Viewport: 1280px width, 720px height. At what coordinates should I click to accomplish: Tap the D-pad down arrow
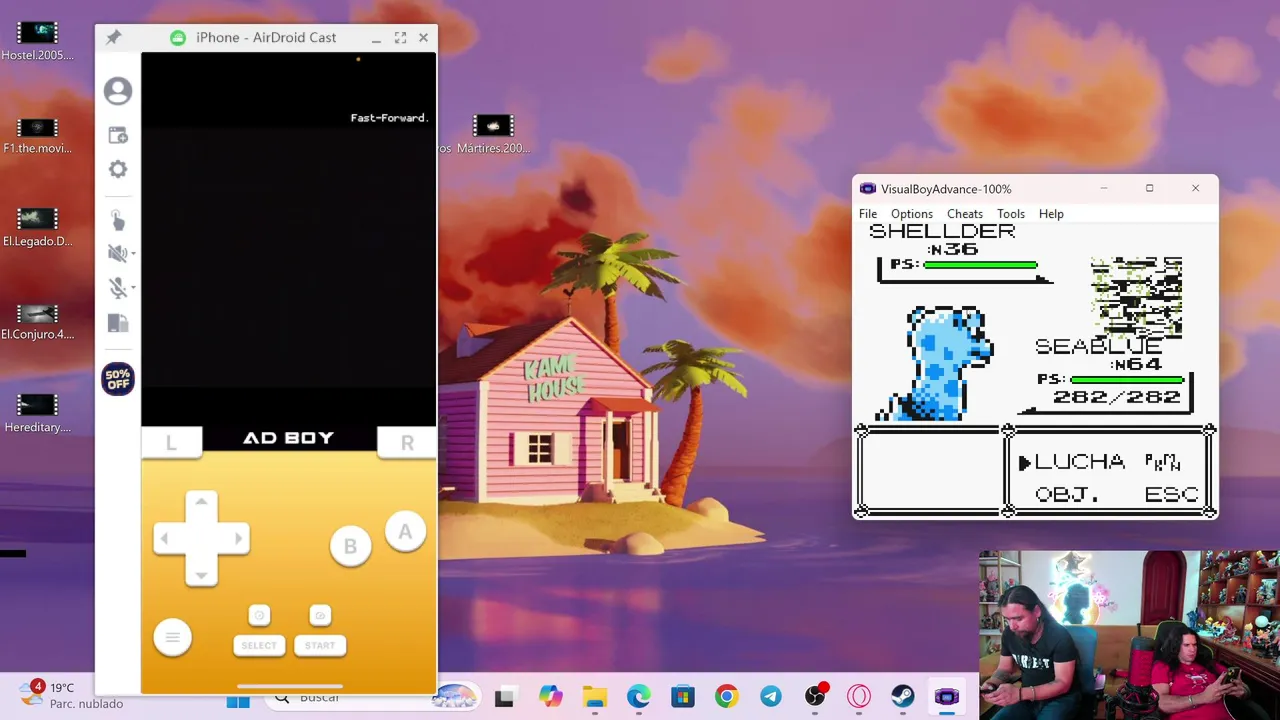(x=201, y=575)
